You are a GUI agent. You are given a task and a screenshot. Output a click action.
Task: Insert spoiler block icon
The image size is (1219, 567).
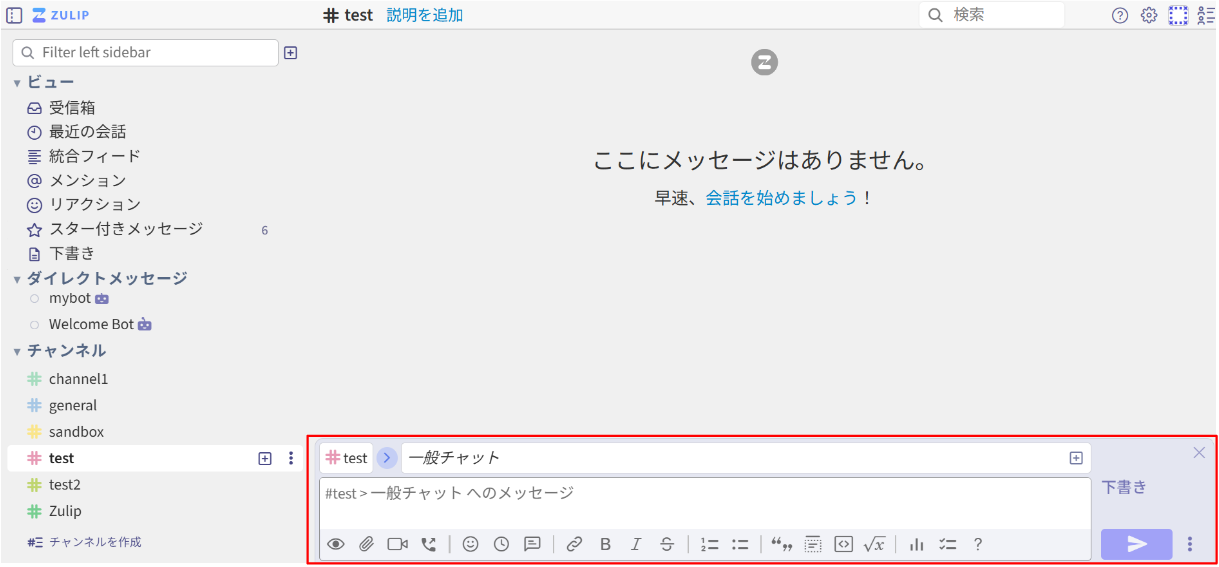tap(813, 544)
